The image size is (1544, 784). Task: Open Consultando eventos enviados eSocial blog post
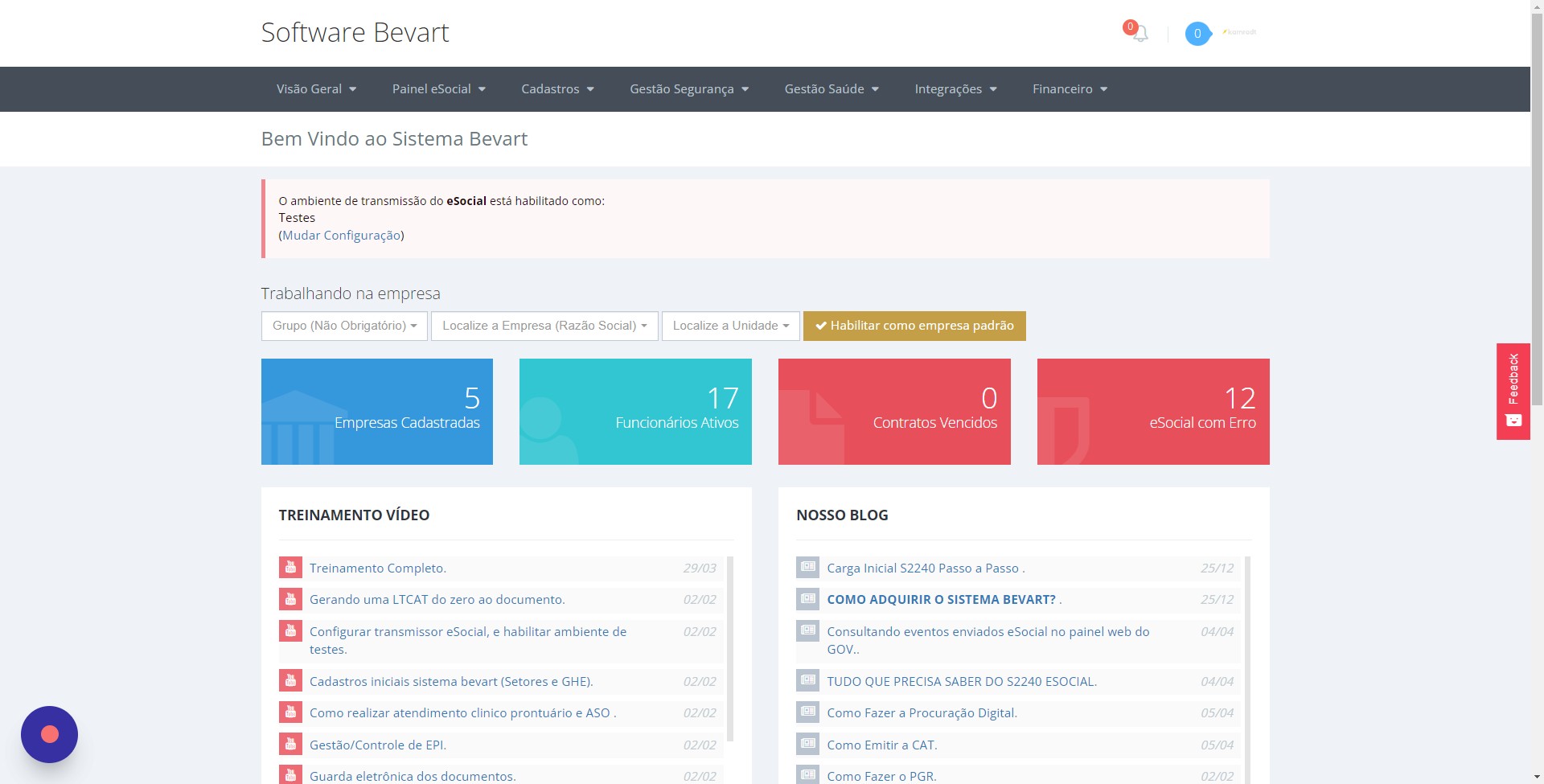[988, 640]
